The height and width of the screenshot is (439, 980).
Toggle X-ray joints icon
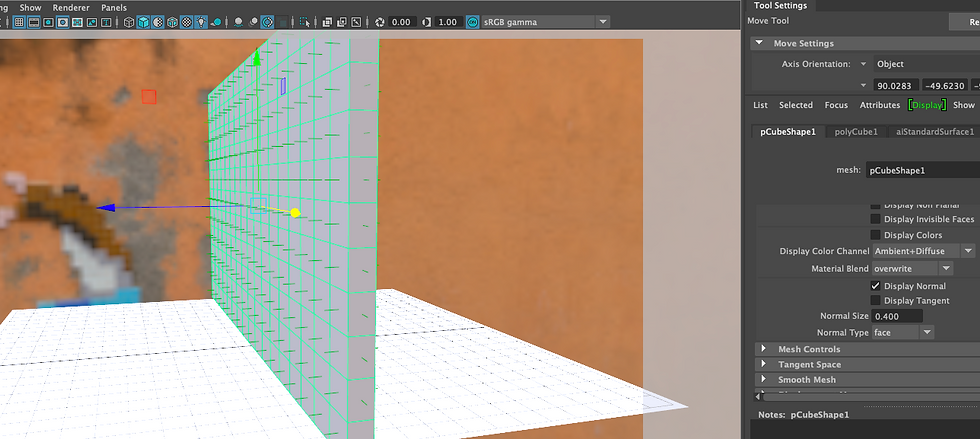[x=356, y=22]
